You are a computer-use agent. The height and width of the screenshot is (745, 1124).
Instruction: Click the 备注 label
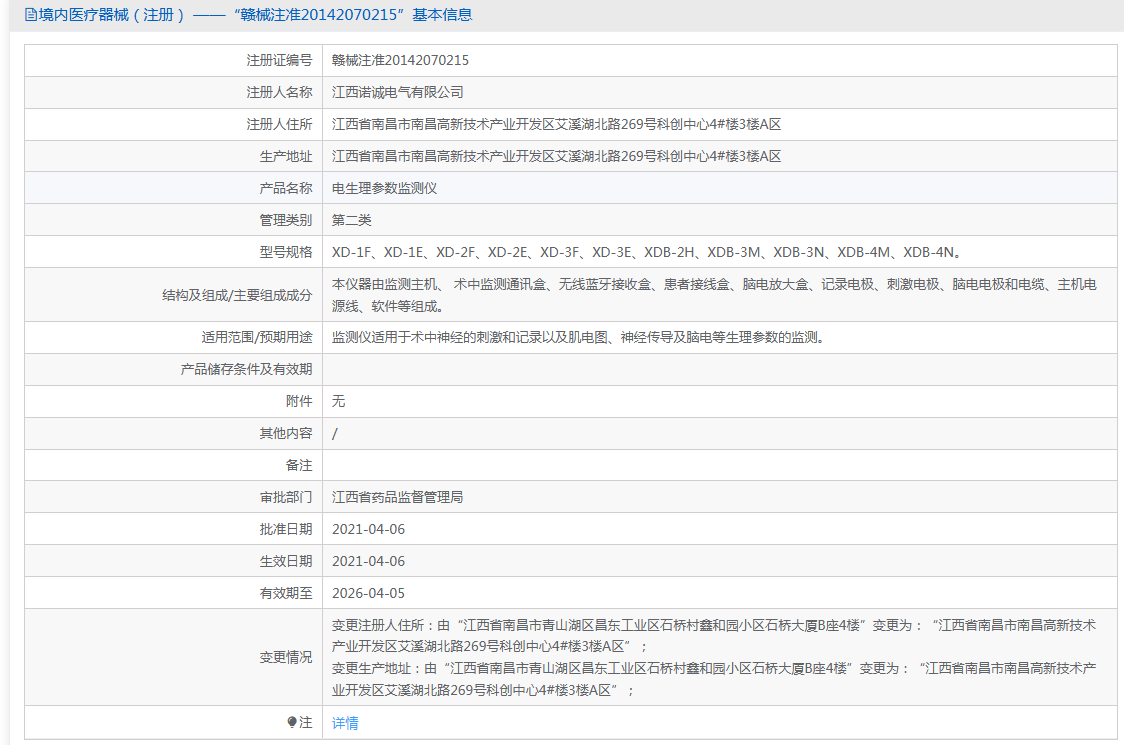tap(299, 465)
